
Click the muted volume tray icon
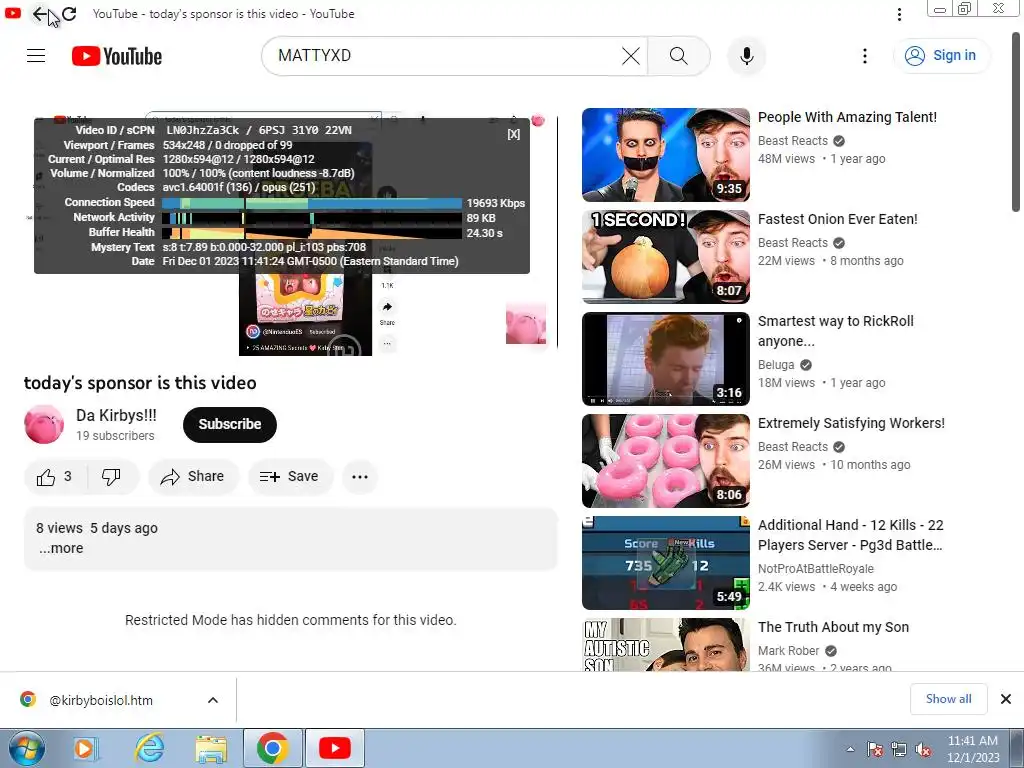pos(923,749)
